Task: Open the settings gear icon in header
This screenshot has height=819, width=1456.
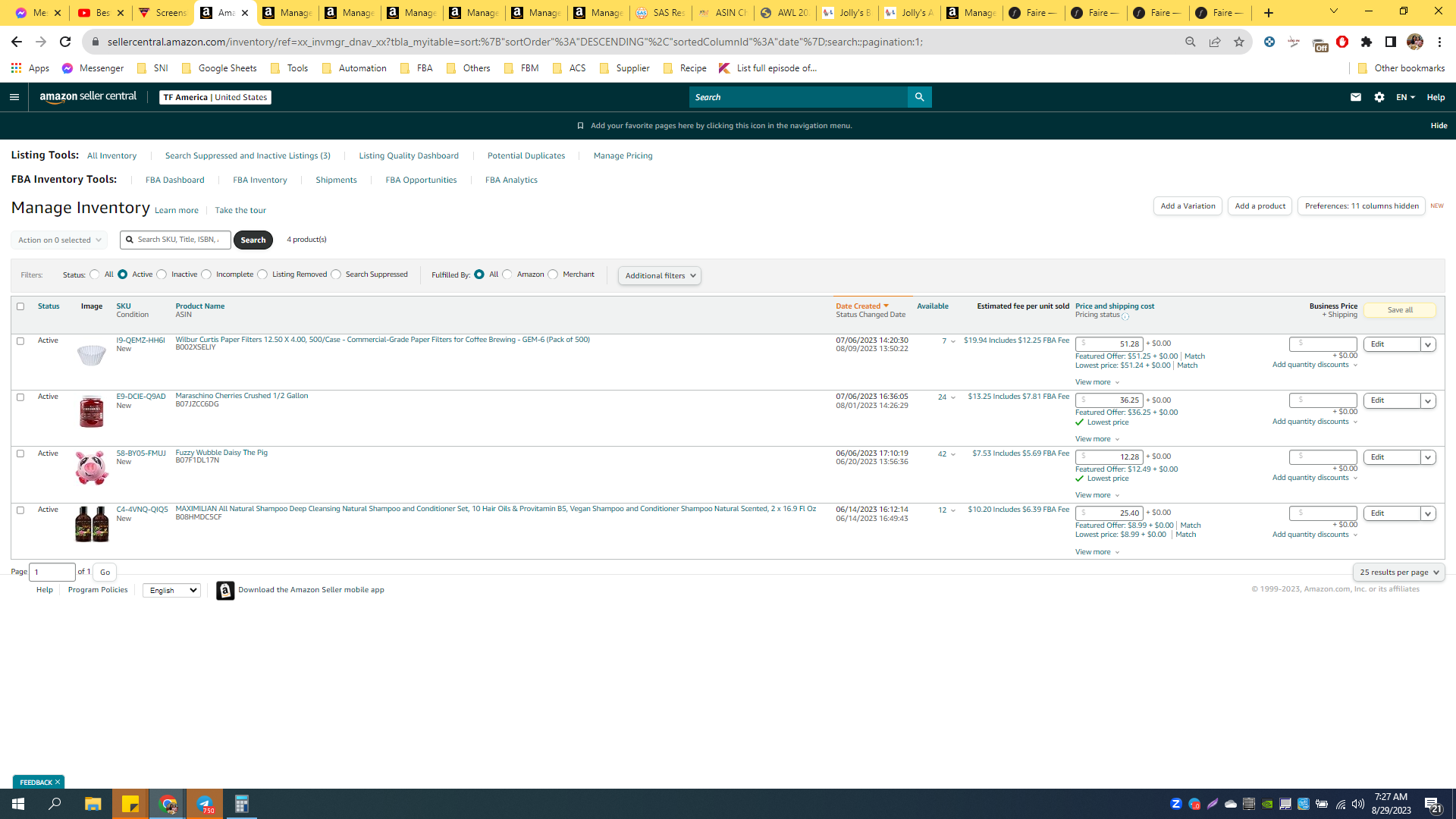Action: click(x=1379, y=97)
